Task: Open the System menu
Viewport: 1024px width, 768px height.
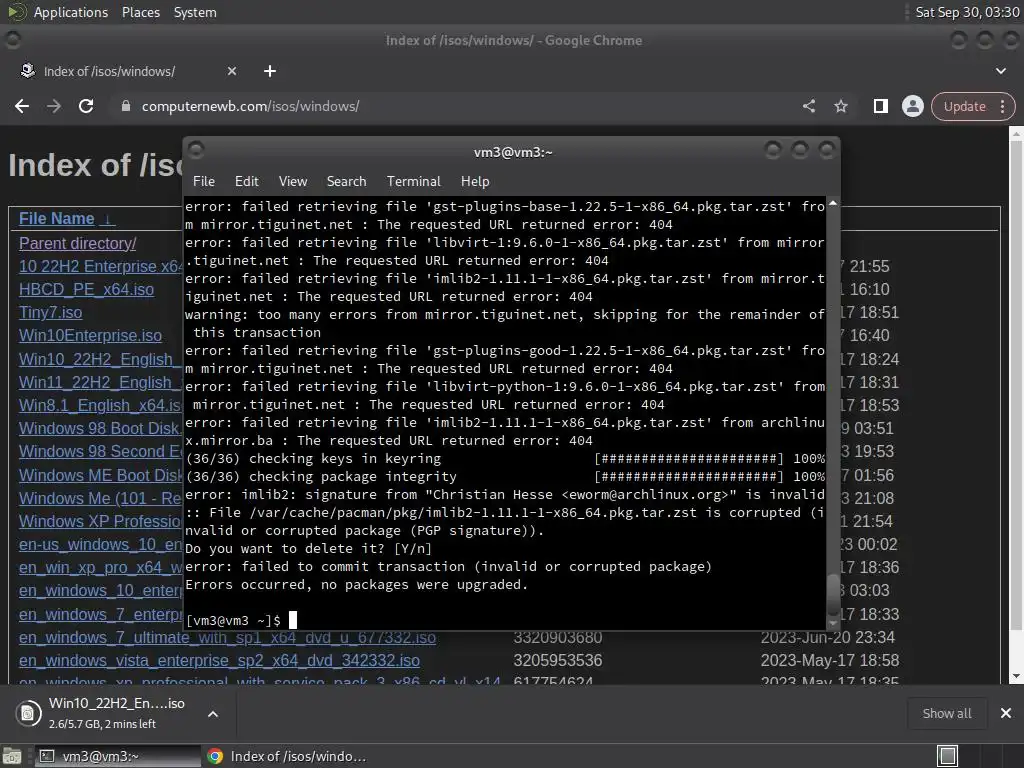Action: tap(195, 12)
